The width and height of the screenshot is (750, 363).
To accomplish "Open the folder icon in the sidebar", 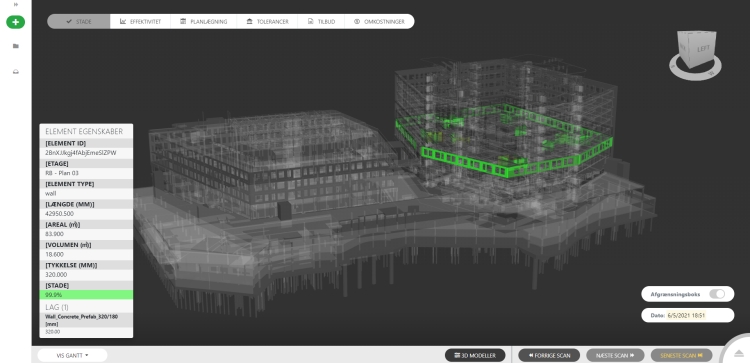I will 16,46.
